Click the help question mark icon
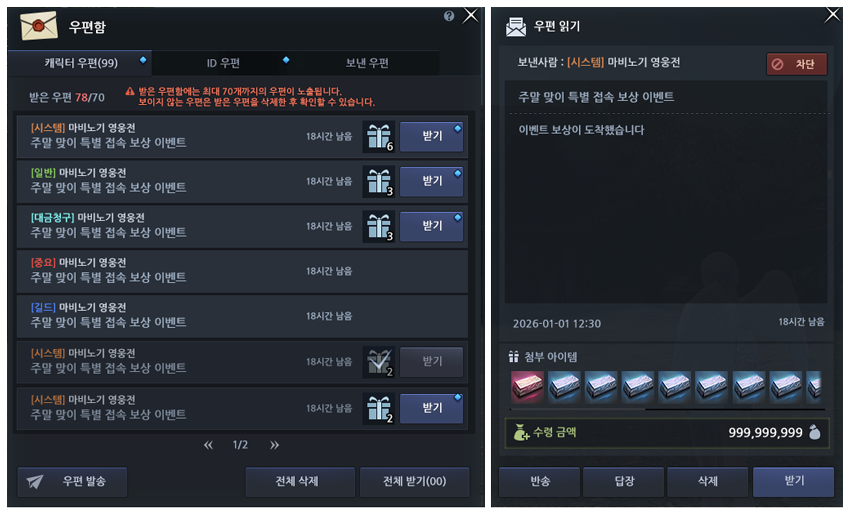Image resolution: width=850 pixels, height=512 pixels. [x=448, y=16]
